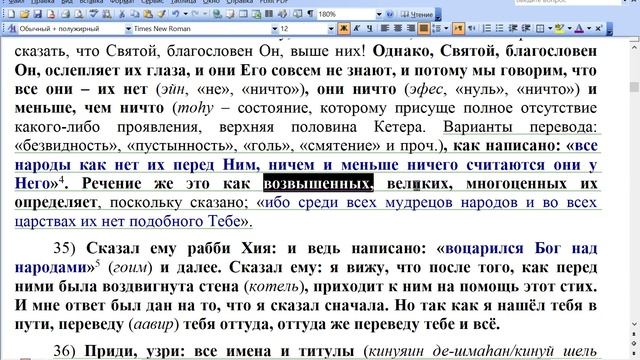Show or hide paragraph marks ¶
The height and width of the screenshot is (360, 640).
click(310, 14)
